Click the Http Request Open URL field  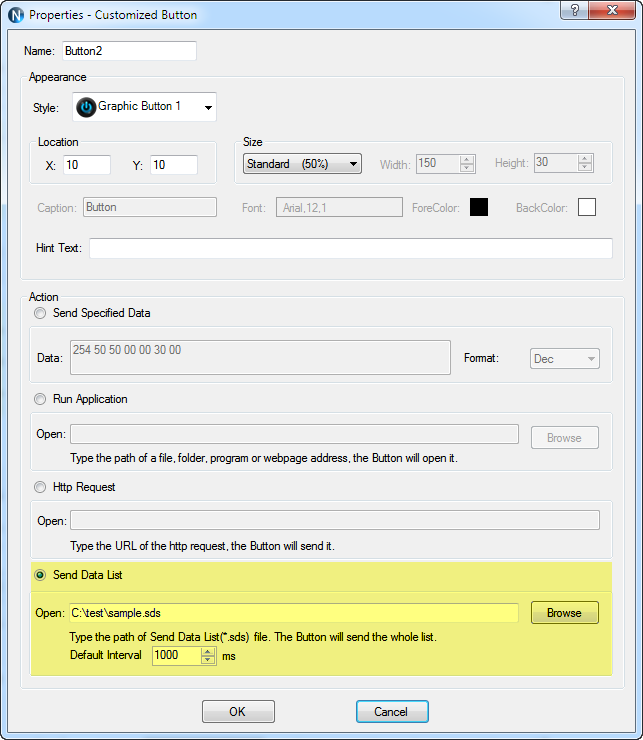click(x=335, y=520)
